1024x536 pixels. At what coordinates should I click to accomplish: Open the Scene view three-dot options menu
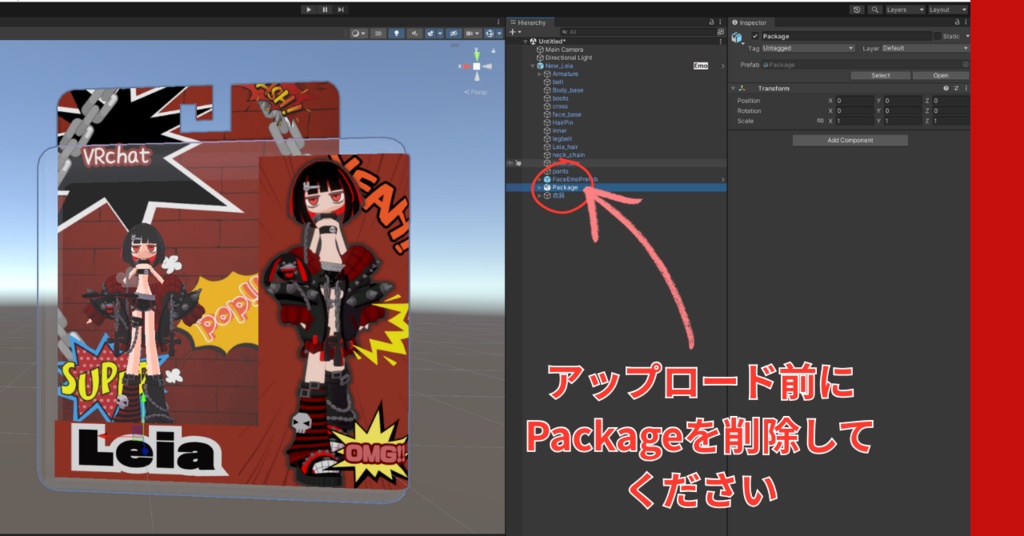point(498,22)
